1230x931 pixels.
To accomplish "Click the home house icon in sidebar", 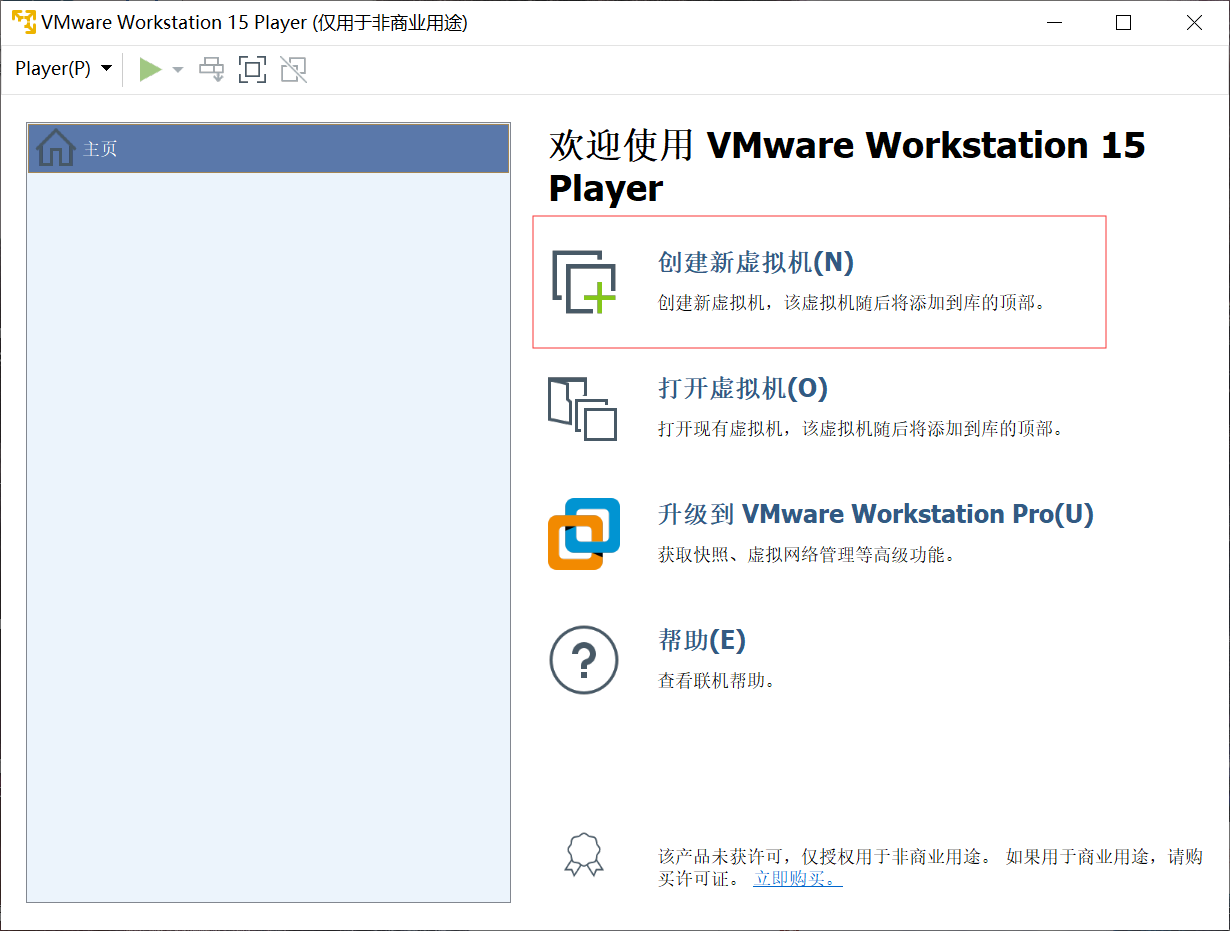I will click(x=56, y=148).
